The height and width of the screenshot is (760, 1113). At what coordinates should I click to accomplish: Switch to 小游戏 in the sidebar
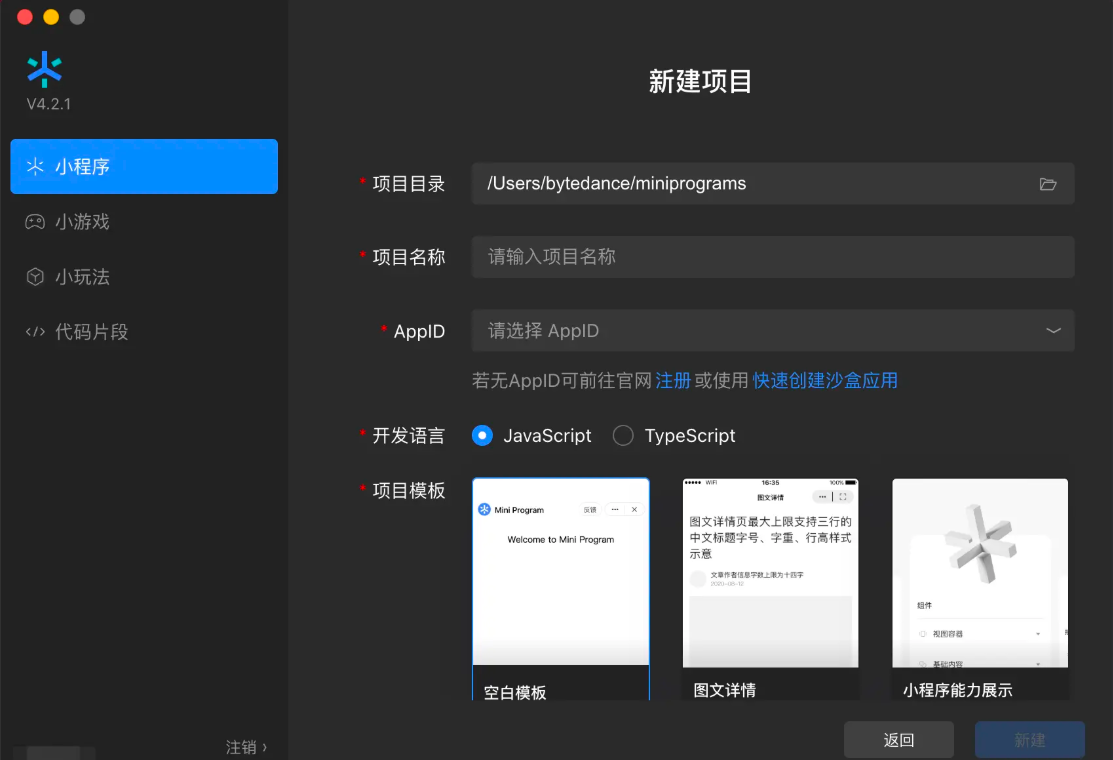(144, 222)
